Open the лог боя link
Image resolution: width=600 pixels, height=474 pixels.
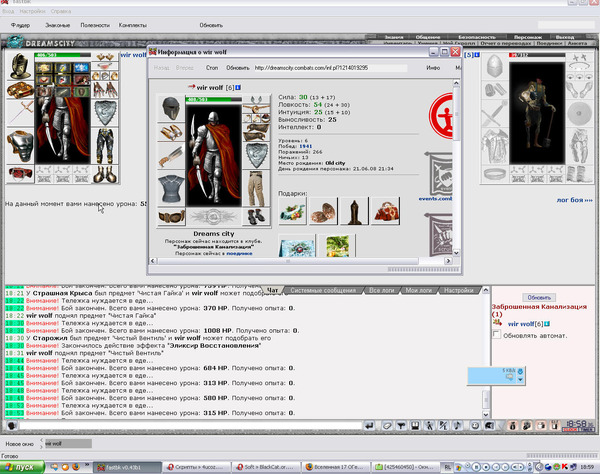click(574, 200)
